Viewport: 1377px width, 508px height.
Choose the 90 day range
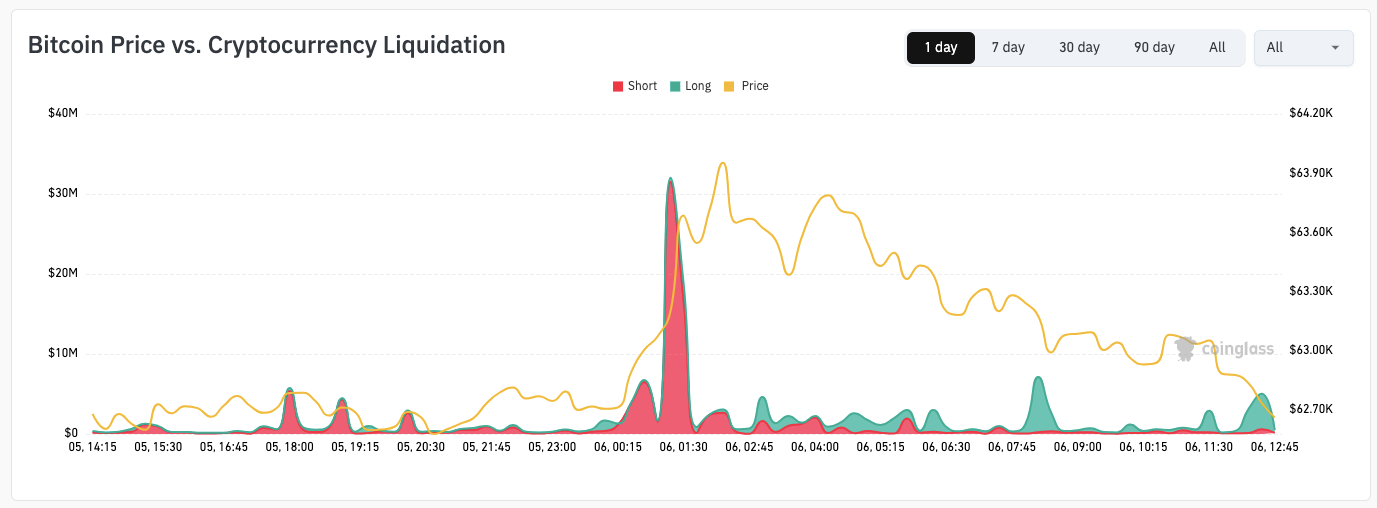click(1154, 47)
